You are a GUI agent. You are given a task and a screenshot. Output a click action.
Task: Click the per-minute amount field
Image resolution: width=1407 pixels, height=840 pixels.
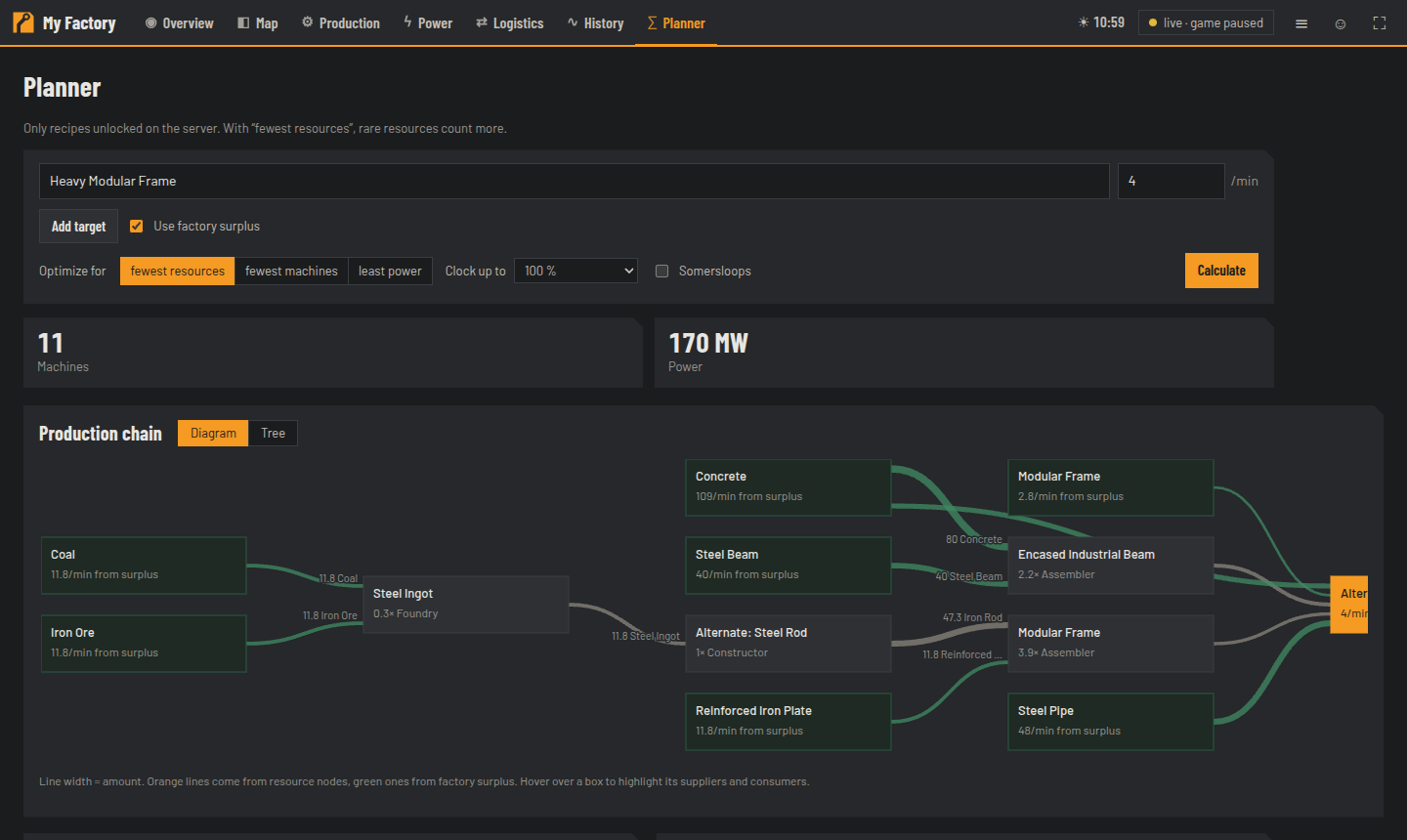pyautogui.click(x=1171, y=181)
